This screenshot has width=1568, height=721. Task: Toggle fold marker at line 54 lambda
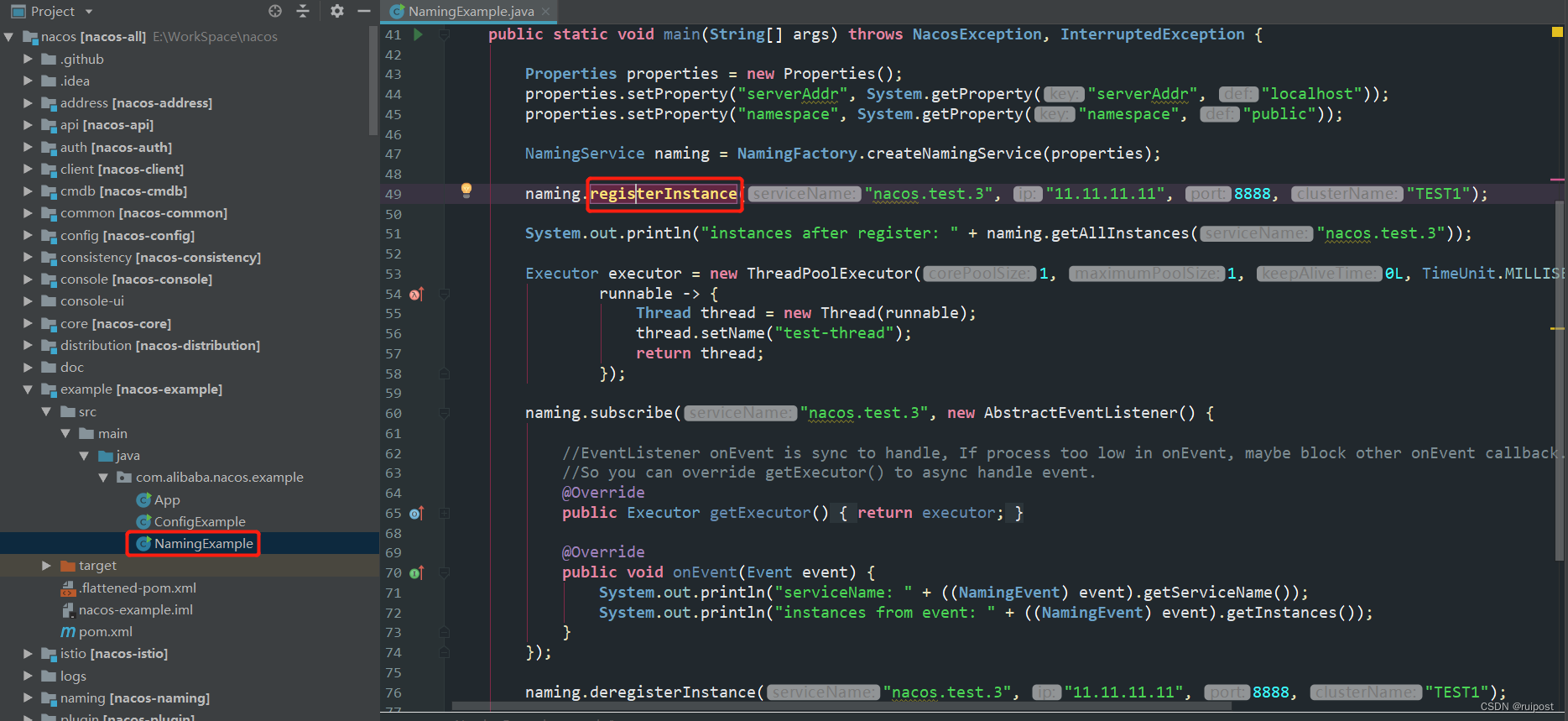[445, 294]
